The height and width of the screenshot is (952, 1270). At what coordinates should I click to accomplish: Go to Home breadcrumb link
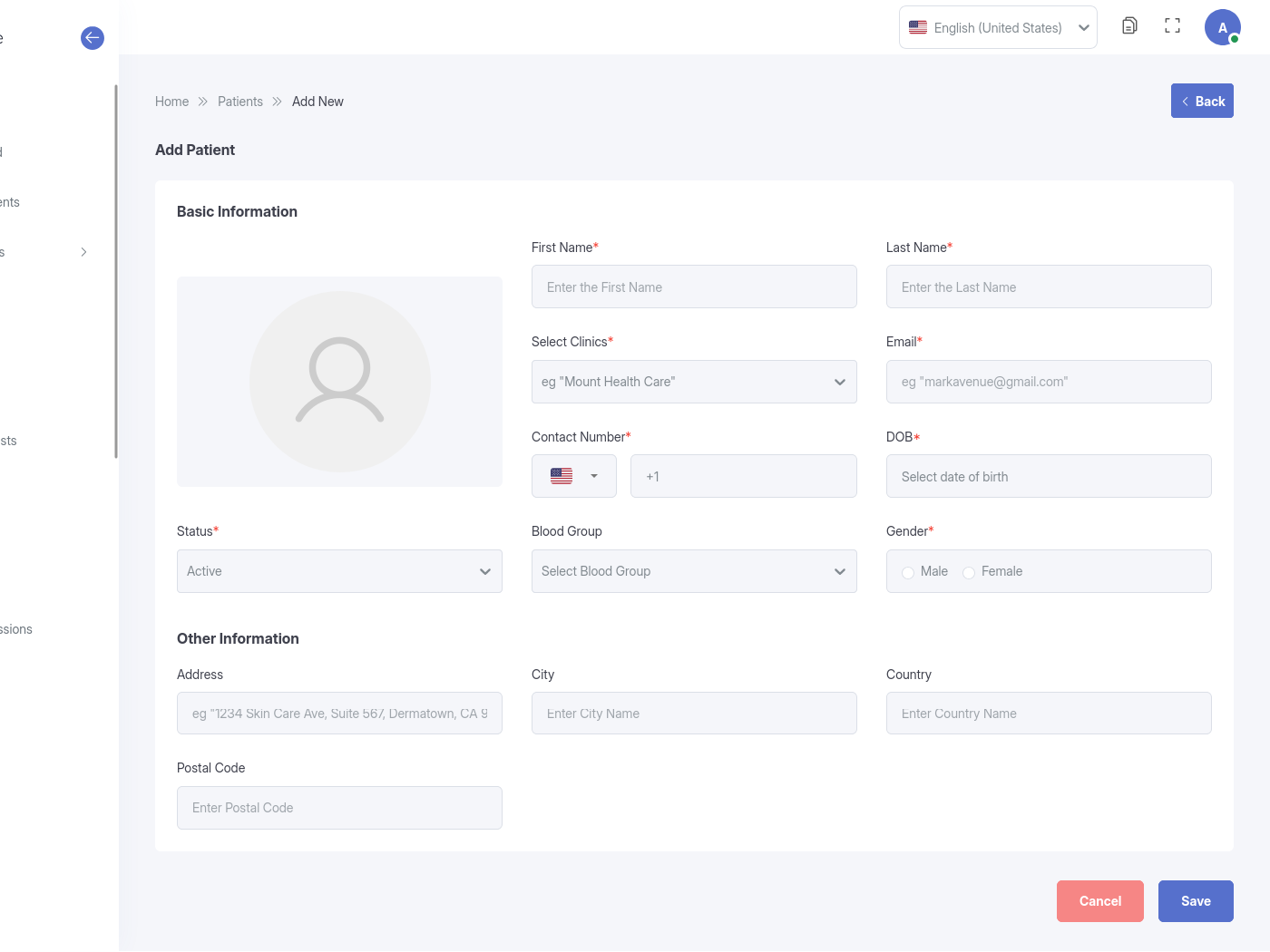pyautogui.click(x=171, y=102)
